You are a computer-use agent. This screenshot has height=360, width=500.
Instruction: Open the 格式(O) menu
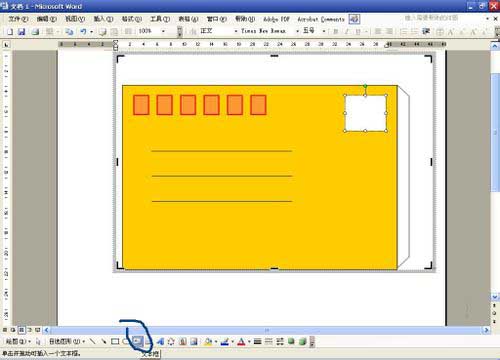coord(132,19)
